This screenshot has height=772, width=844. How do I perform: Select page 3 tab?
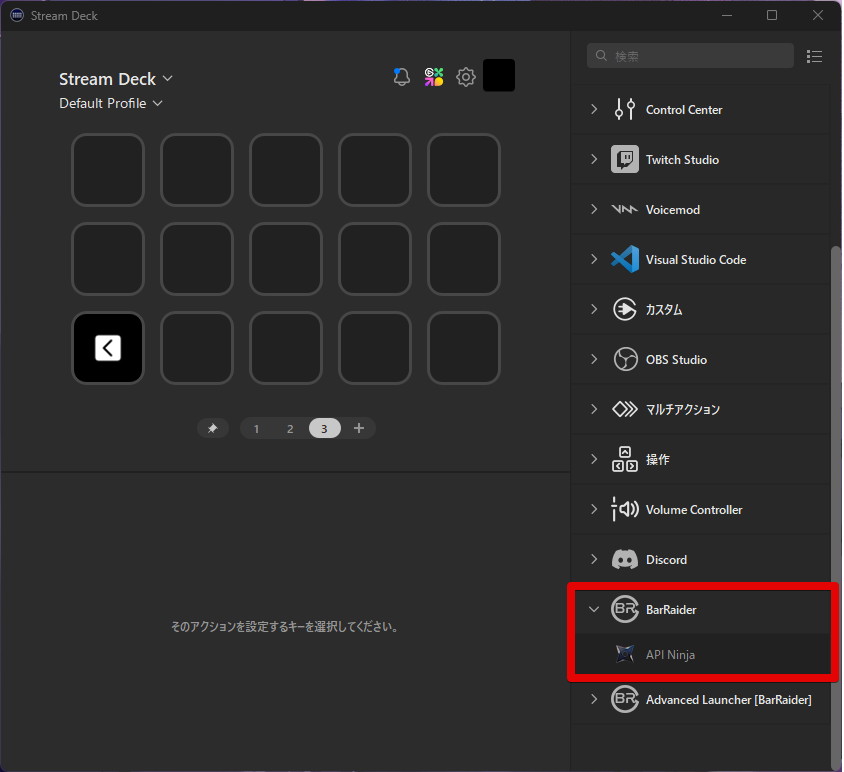pyautogui.click(x=325, y=429)
